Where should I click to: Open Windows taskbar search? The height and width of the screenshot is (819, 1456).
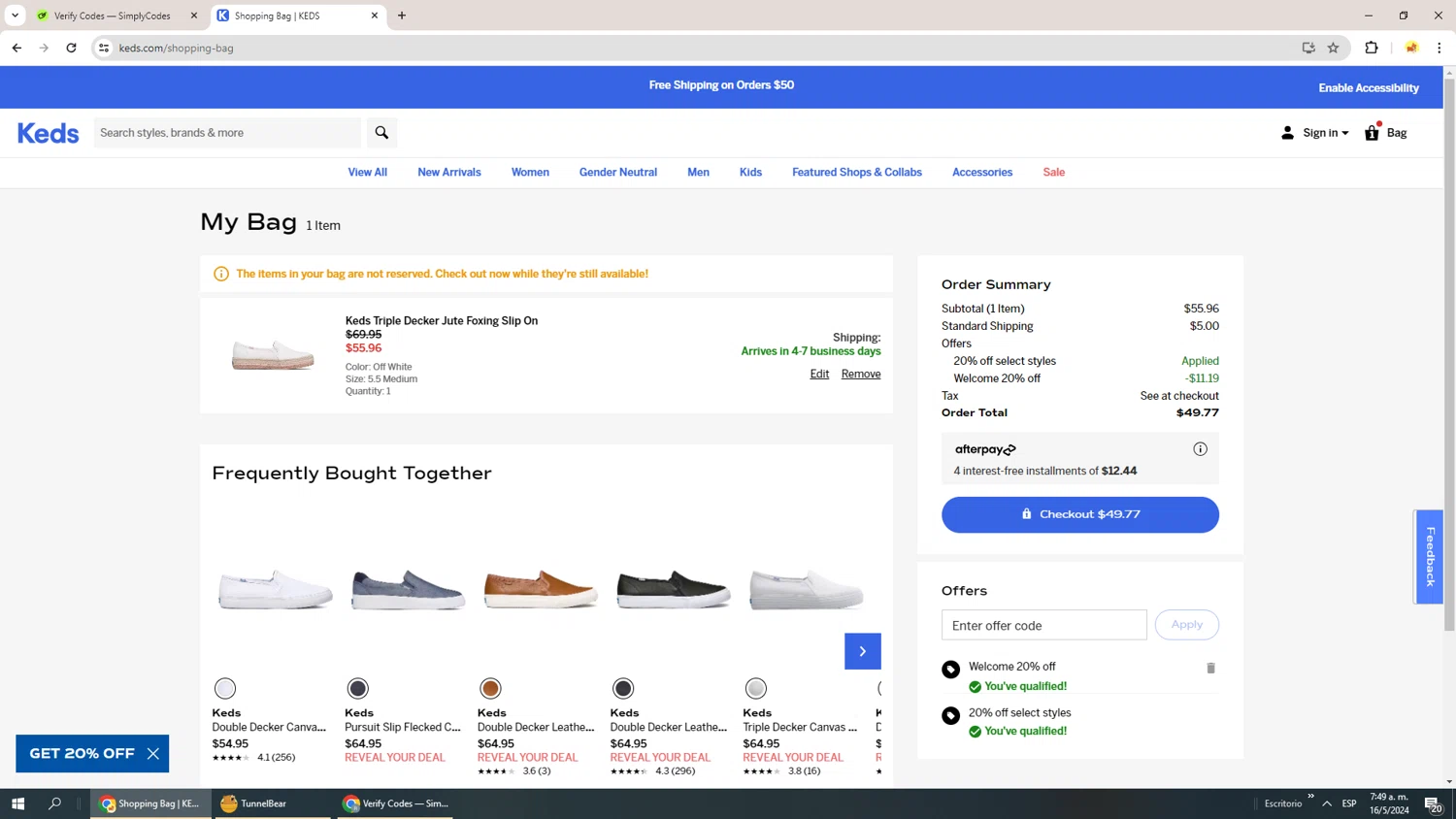click(54, 803)
